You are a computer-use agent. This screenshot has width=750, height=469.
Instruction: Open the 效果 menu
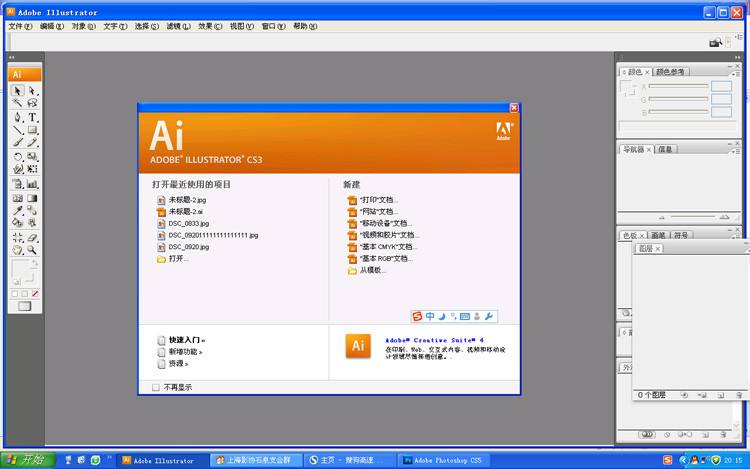206,26
